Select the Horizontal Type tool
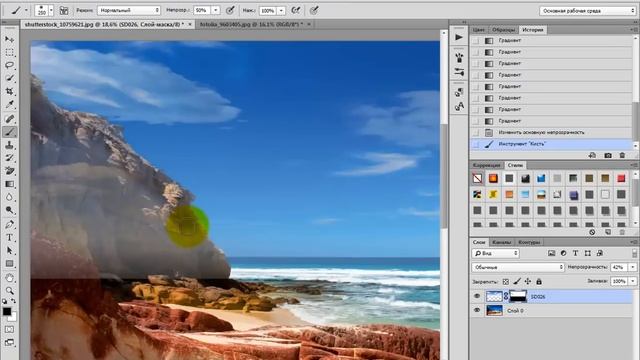The height and width of the screenshot is (360, 640). (9, 238)
